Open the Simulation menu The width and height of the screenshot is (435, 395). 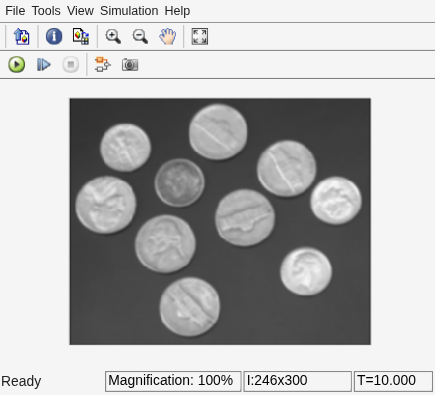(x=129, y=11)
